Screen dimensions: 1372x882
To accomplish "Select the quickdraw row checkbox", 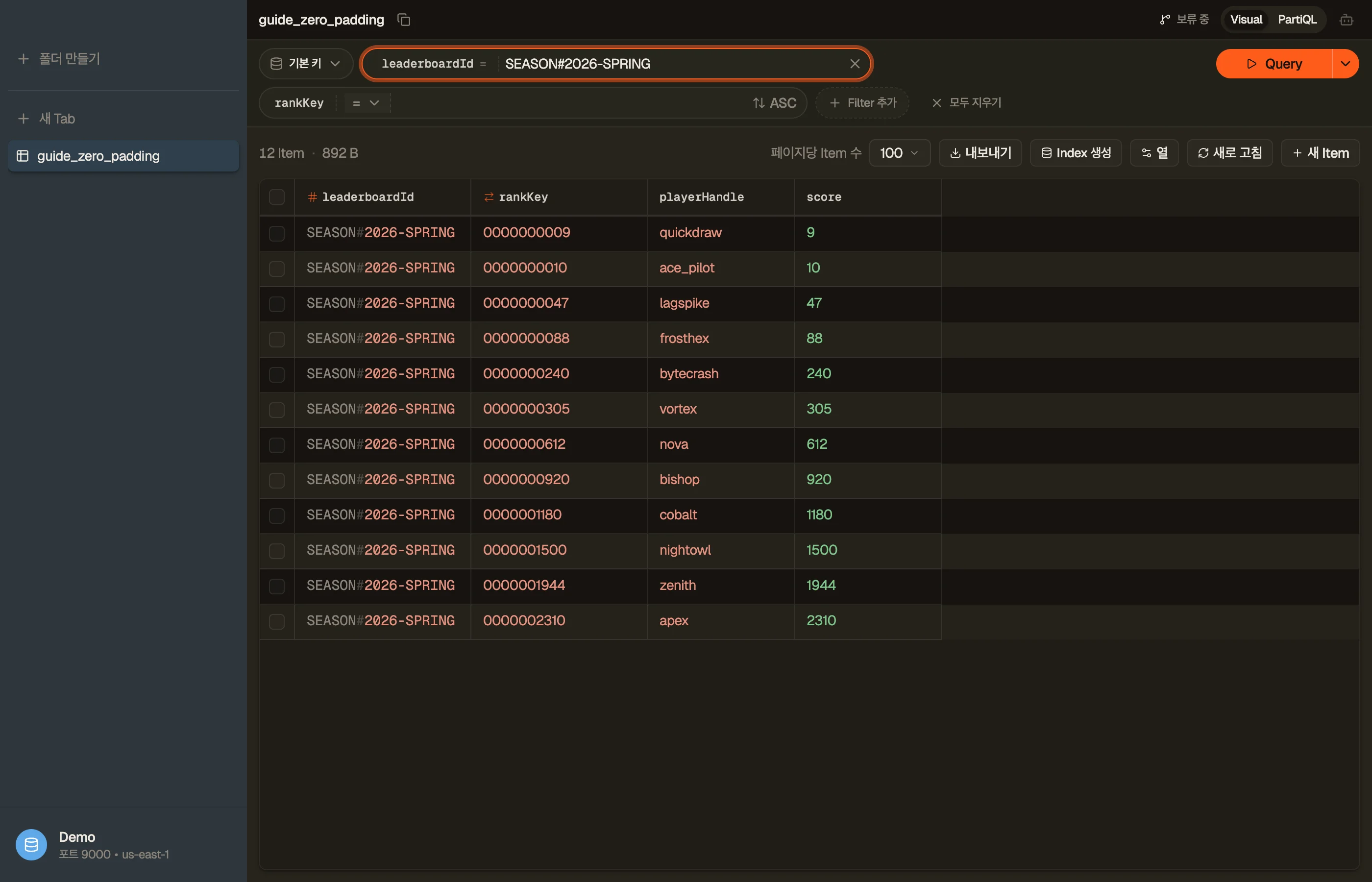I will 276,233.
